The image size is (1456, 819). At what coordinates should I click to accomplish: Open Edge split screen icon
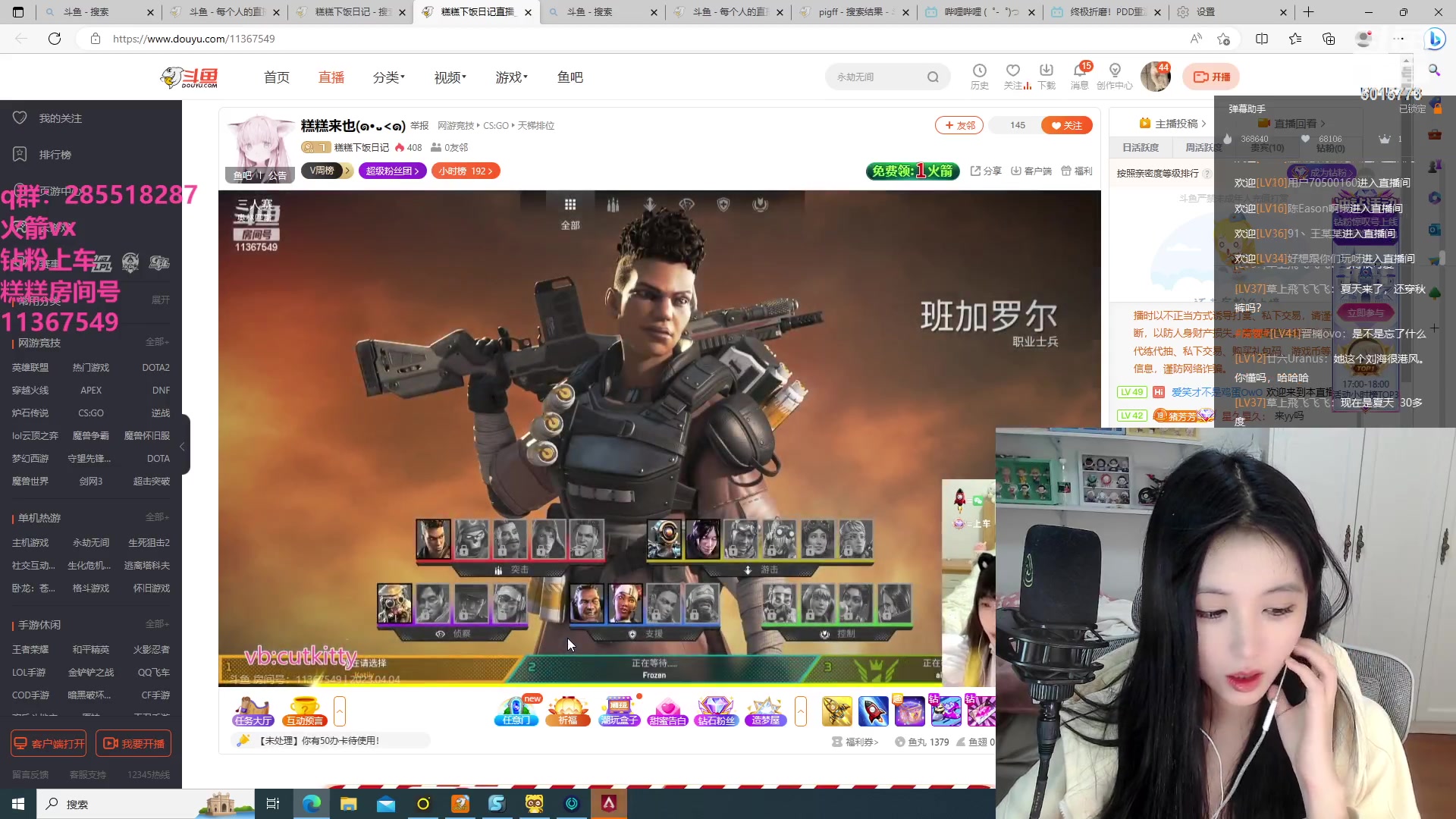(1262, 39)
